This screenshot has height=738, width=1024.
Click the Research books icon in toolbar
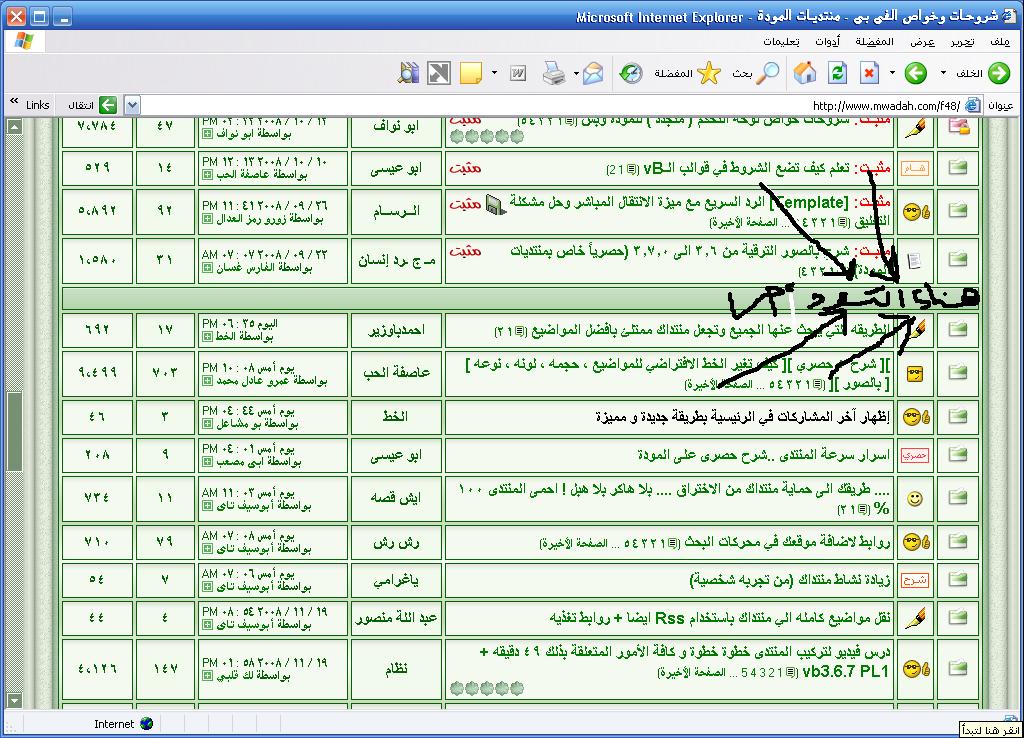tap(408, 73)
